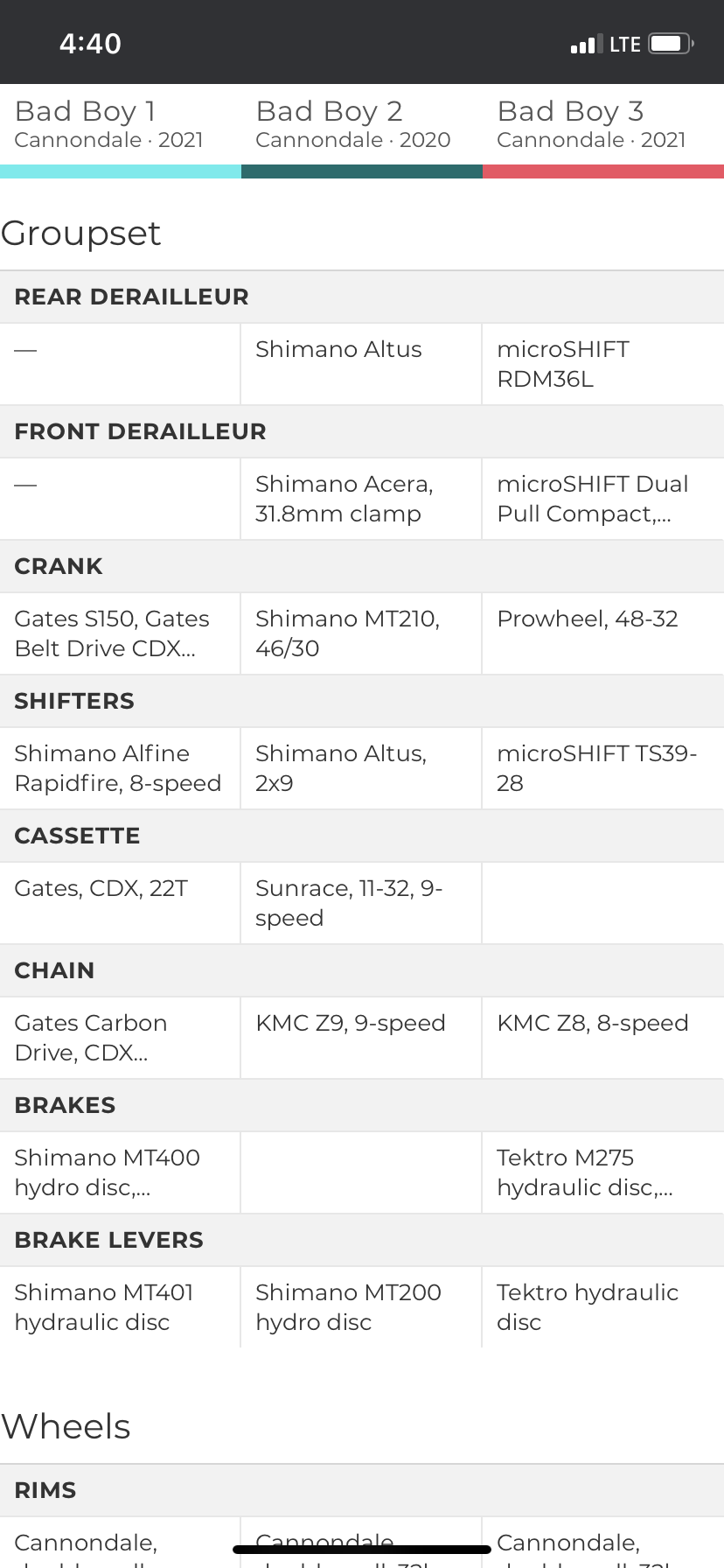Tap the REAR DERAILLEUR row header
Screen dimensions: 724x1568
pyautogui.click(x=362, y=297)
